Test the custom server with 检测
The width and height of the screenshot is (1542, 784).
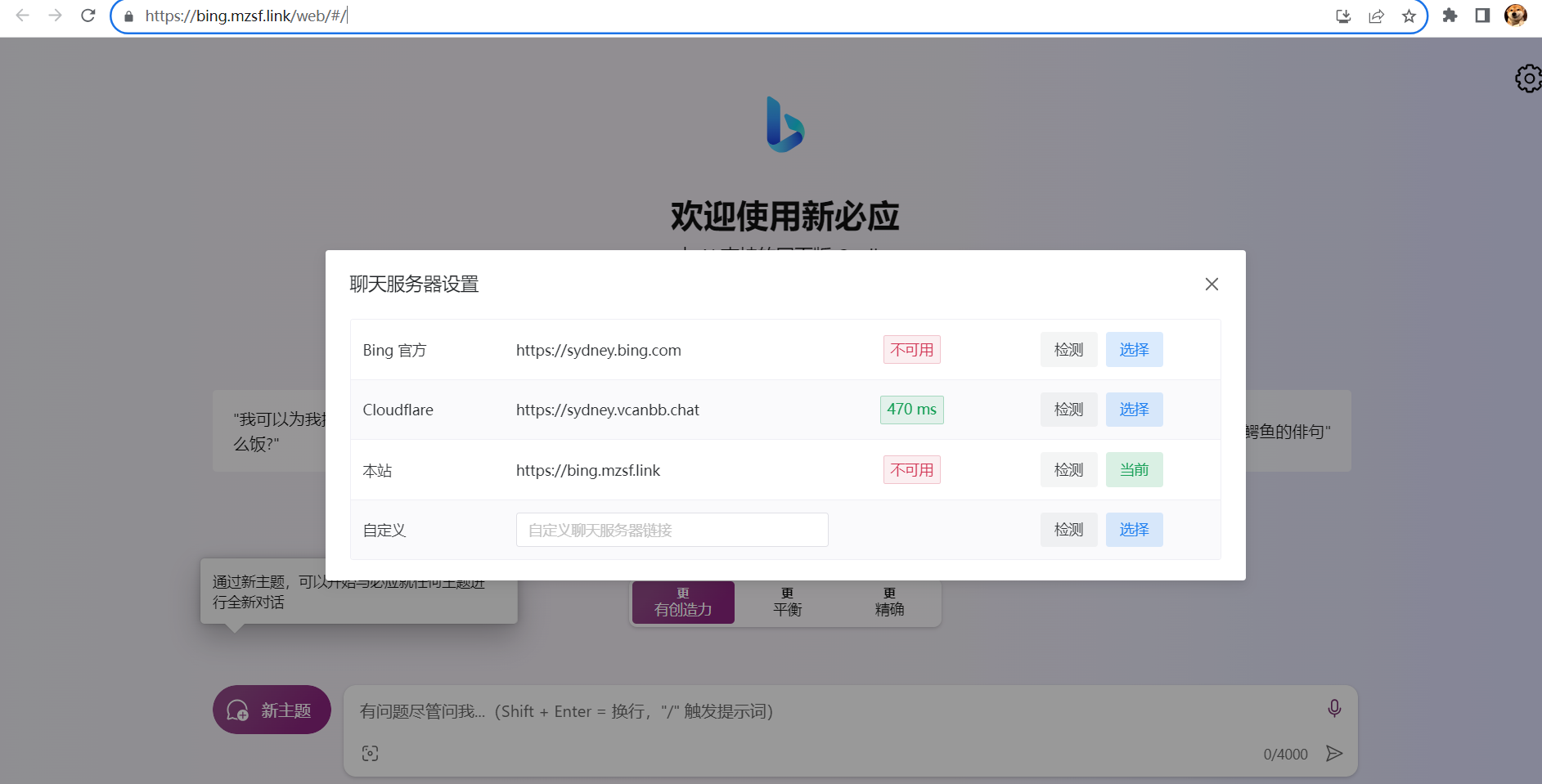pyautogui.click(x=1068, y=530)
